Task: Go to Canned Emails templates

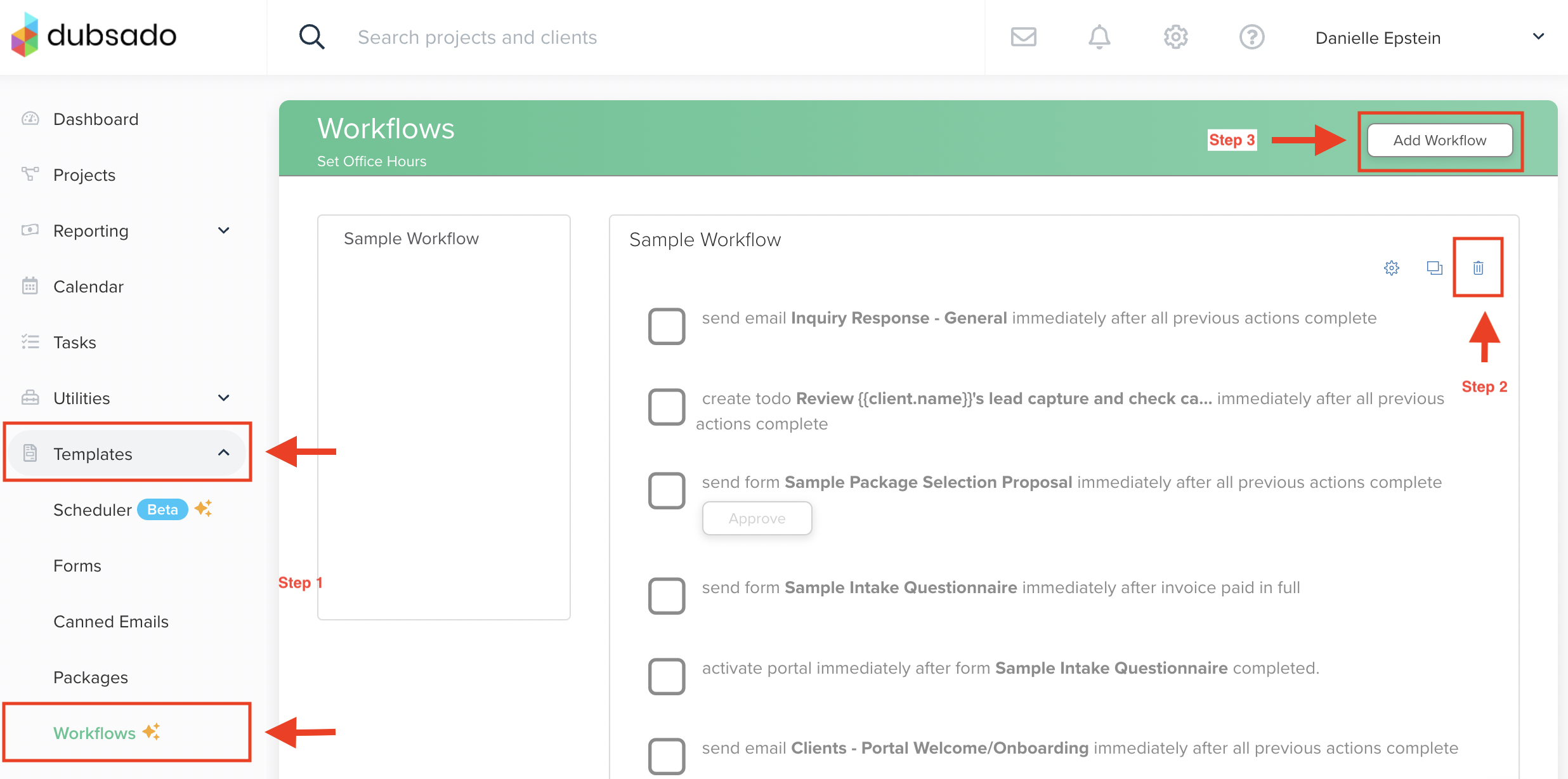Action: click(x=111, y=622)
